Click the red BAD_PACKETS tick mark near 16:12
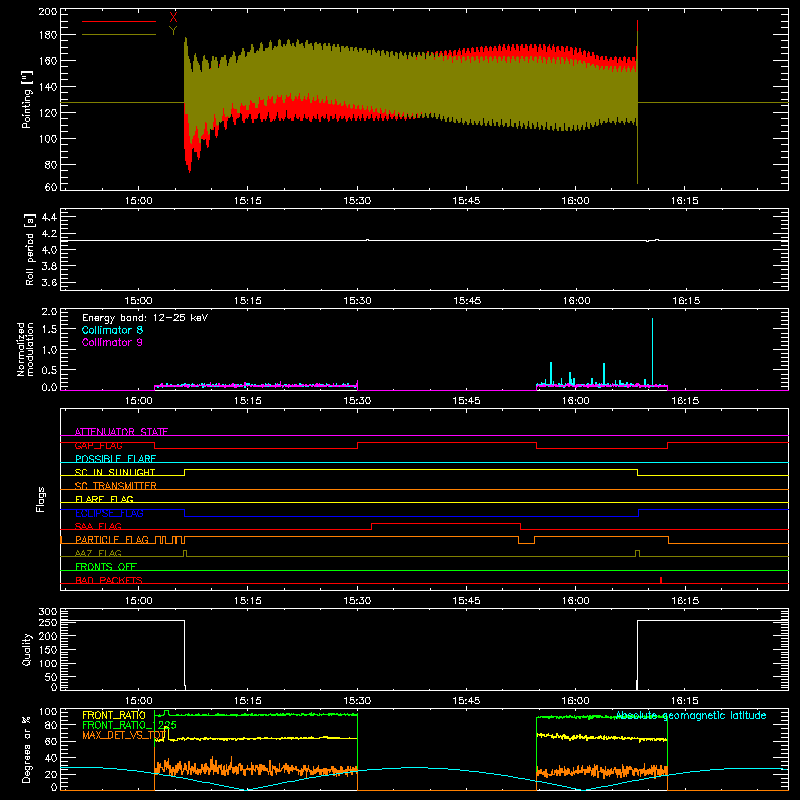 coord(661,580)
